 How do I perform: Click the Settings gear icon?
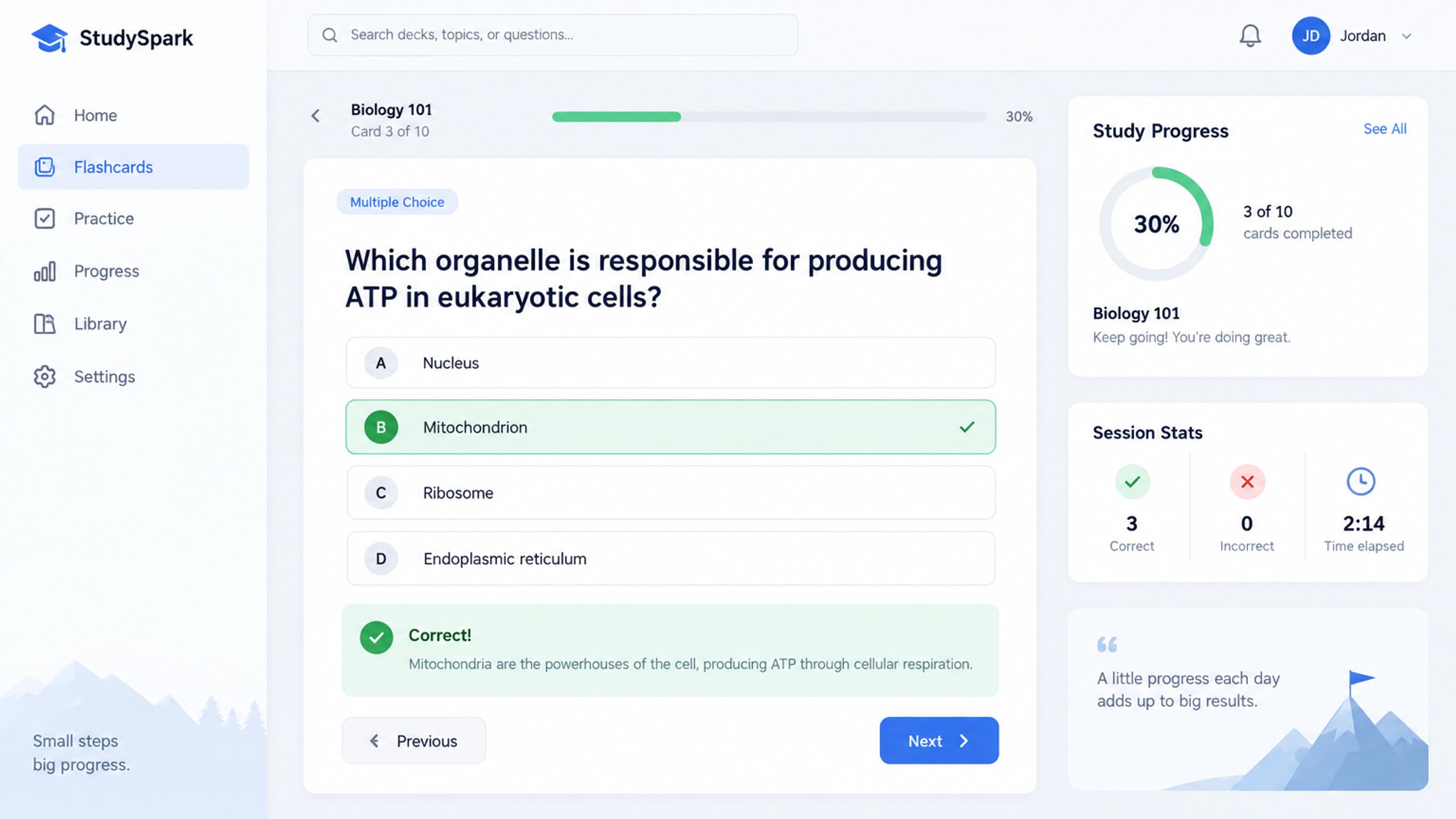click(x=44, y=377)
